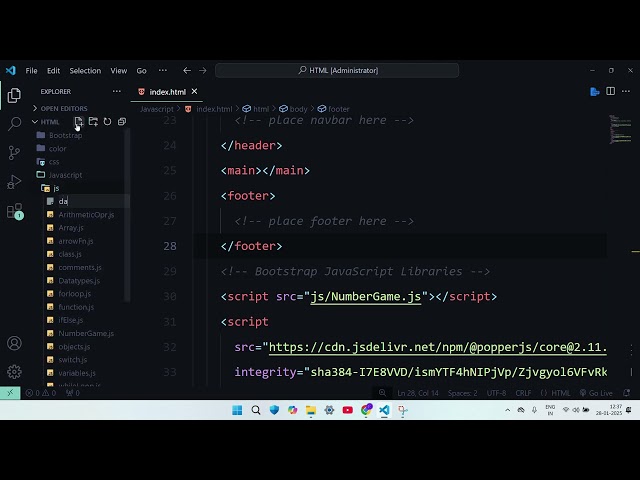Click UTF-8 encoding in status bar
The height and width of the screenshot is (480, 640).
(496, 393)
